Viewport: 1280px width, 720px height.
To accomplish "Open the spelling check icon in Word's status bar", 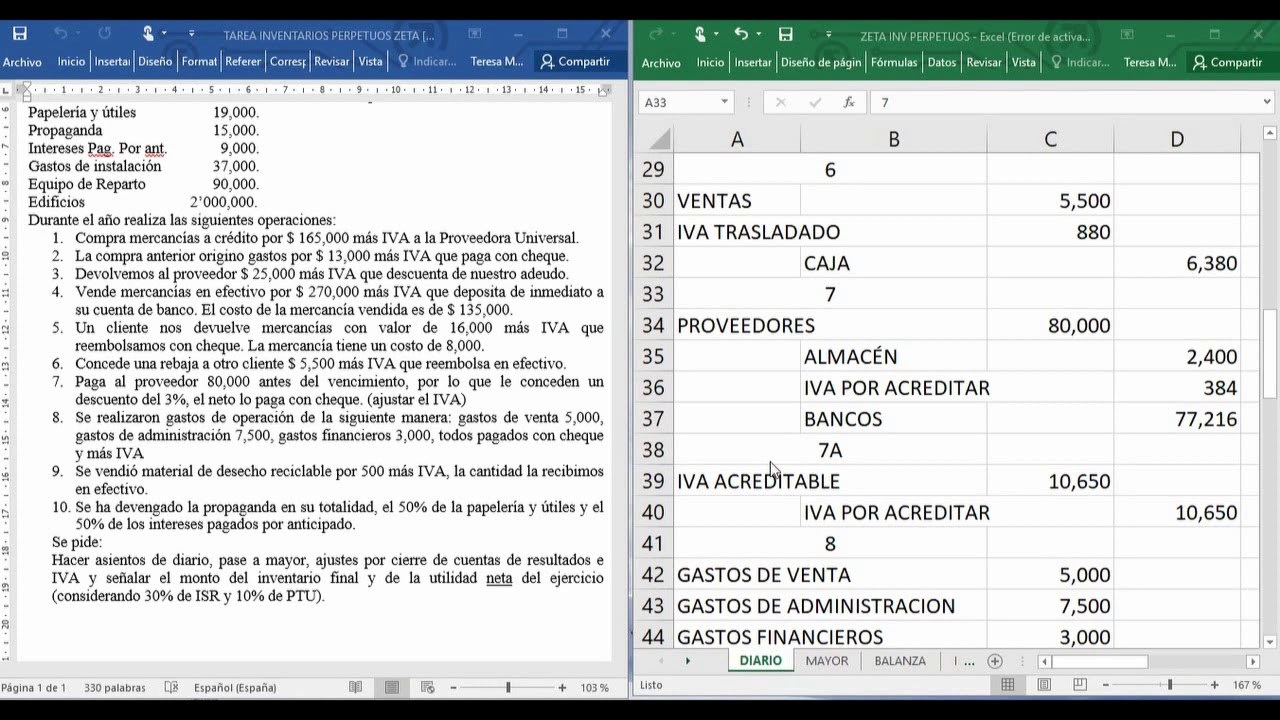I will [171, 687].
